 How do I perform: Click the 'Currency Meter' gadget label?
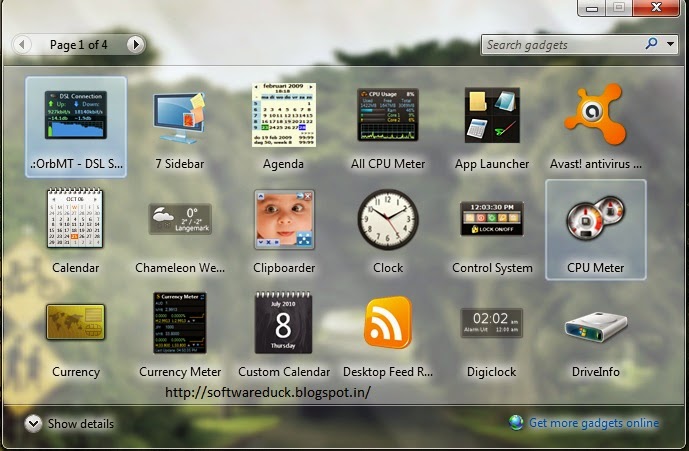tap(180, 372)
